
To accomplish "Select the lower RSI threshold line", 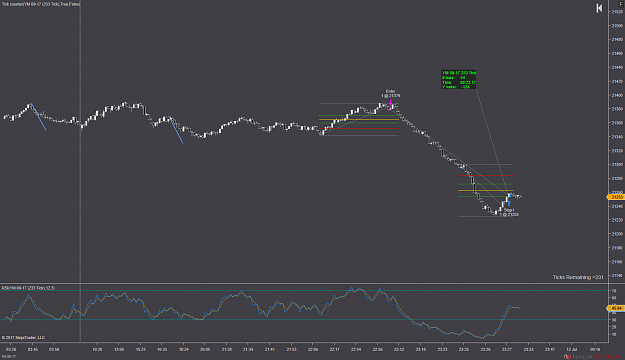I will pos(305,320).
